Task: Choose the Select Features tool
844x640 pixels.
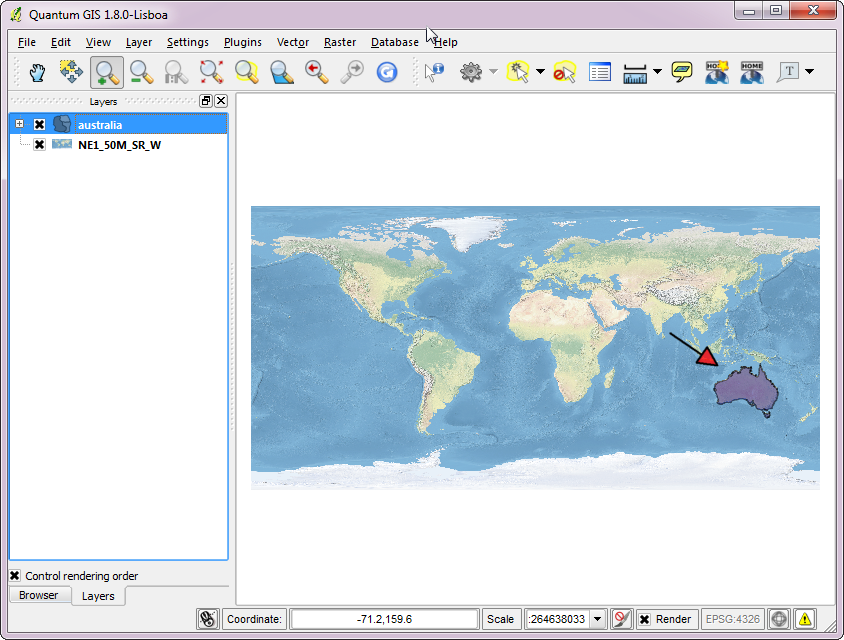Action: [x=518, y=72]
